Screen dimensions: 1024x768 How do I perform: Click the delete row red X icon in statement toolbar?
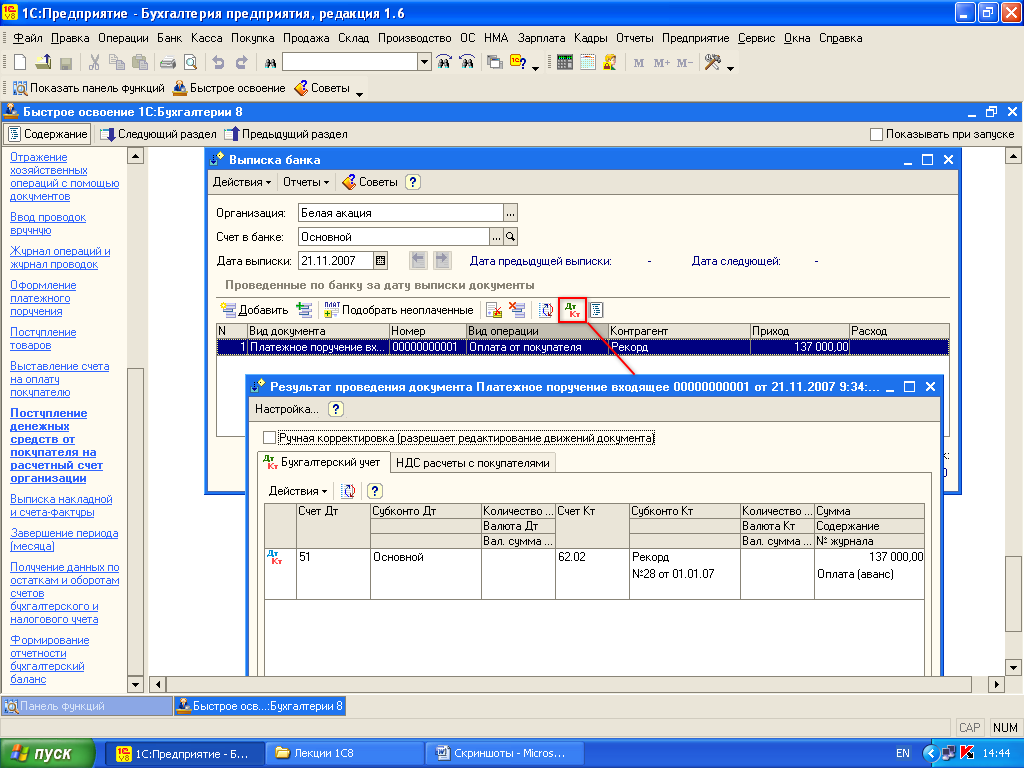[517, 310]
